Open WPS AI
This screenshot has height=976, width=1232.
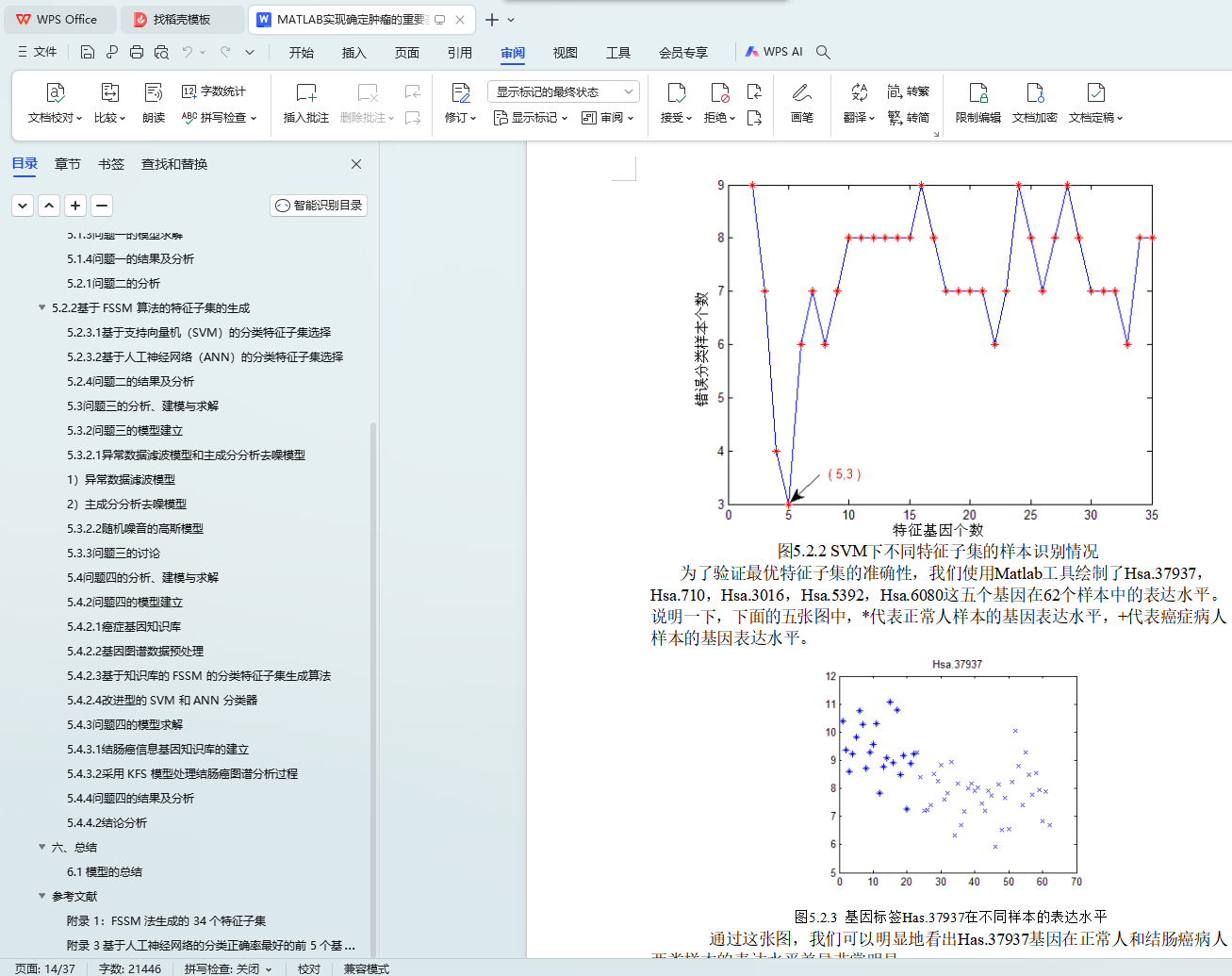pyautogui.click(x=774, y=53)
